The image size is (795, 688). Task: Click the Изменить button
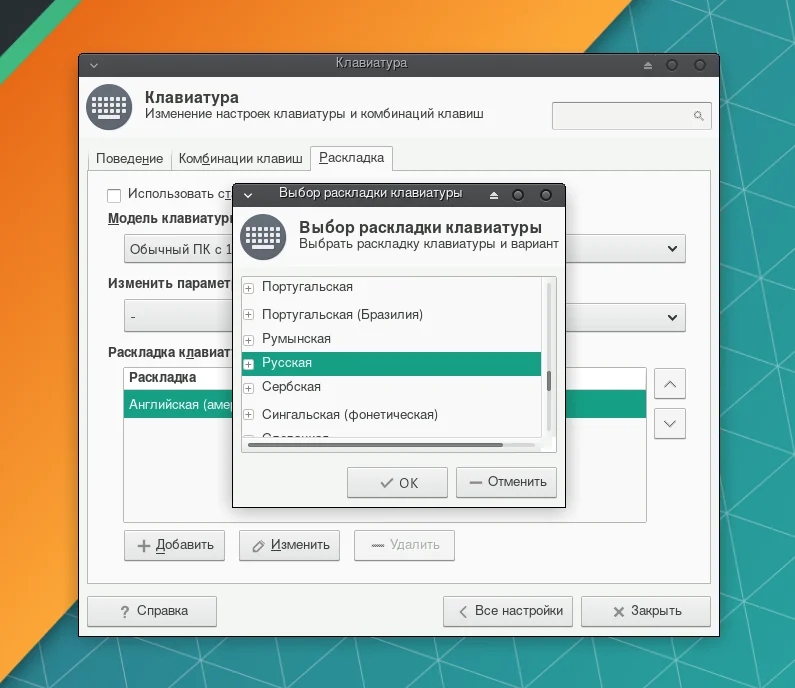[289, 545]
